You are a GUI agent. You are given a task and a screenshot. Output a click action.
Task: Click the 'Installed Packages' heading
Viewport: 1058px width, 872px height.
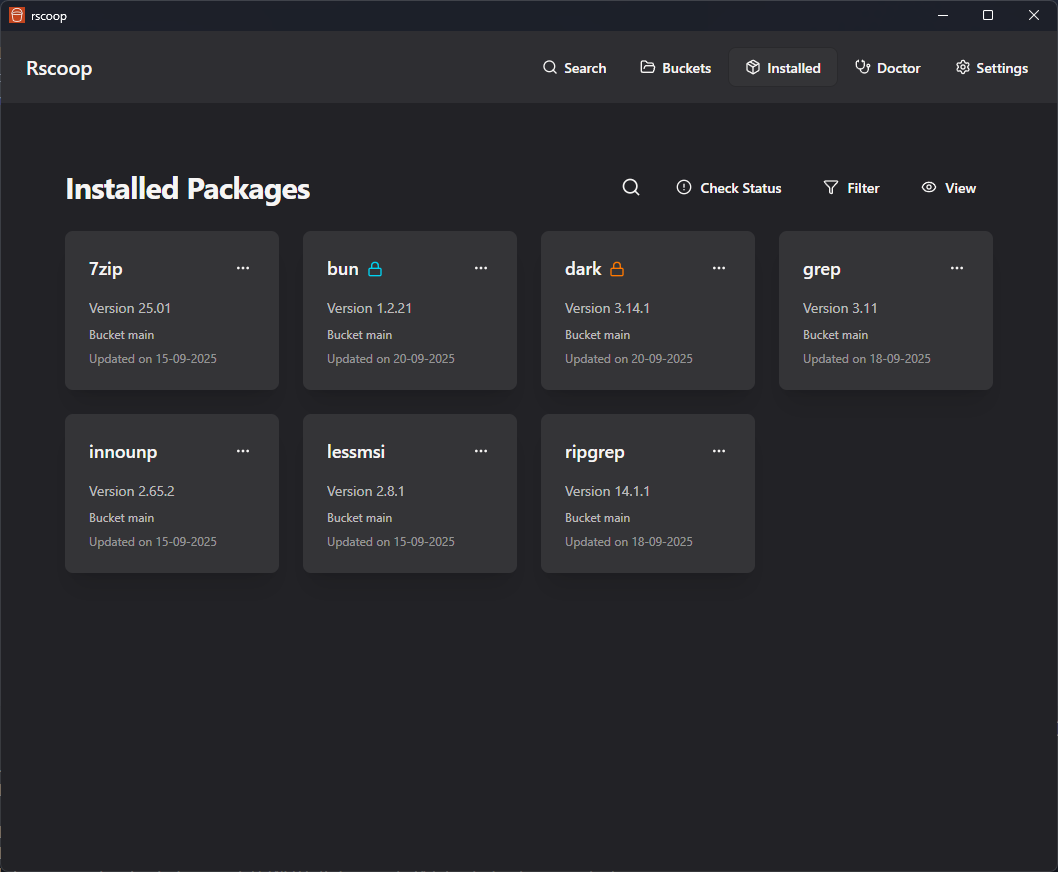(188, 188)
